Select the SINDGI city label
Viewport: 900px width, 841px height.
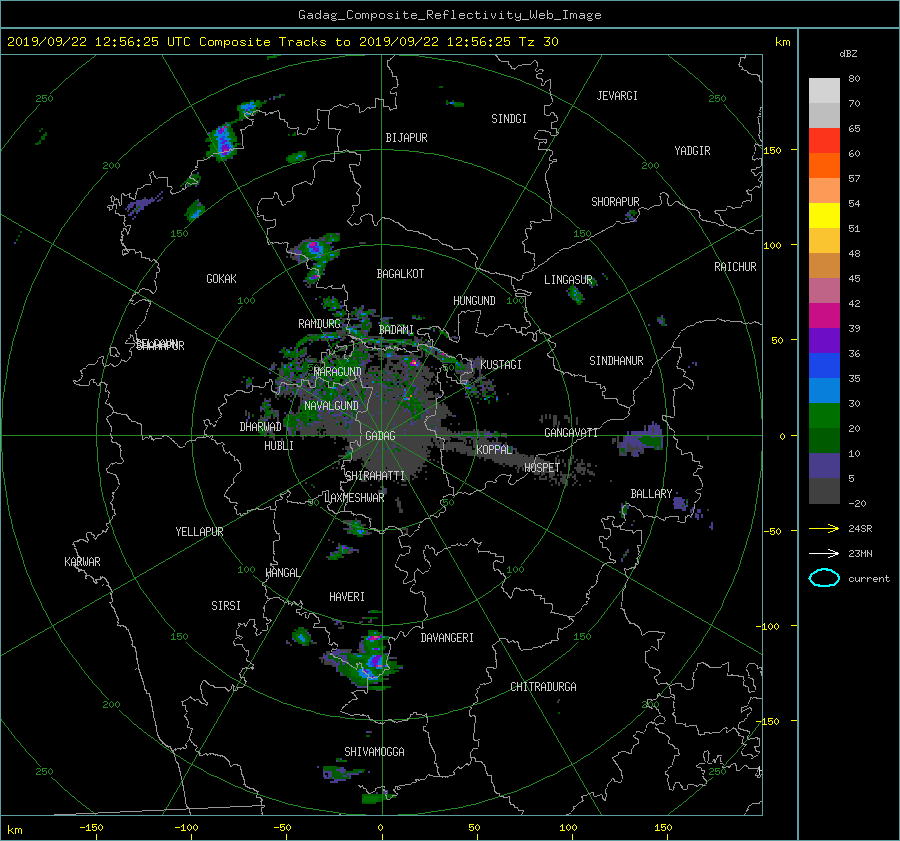(509, 119)
